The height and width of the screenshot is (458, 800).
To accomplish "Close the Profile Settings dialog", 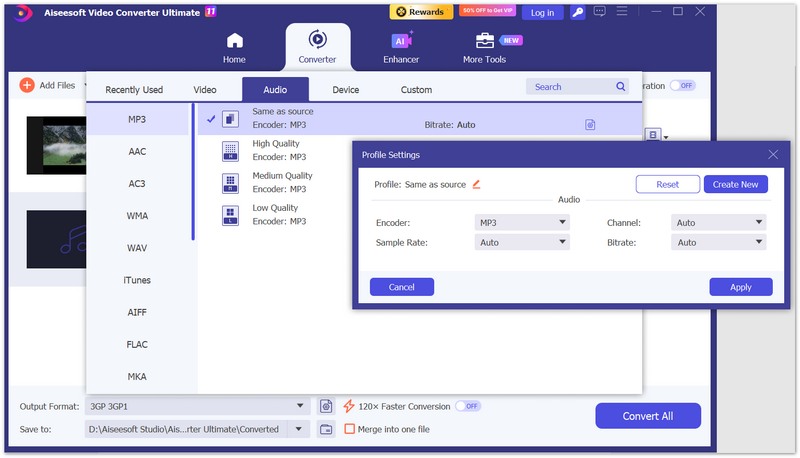I will point(773,155).
